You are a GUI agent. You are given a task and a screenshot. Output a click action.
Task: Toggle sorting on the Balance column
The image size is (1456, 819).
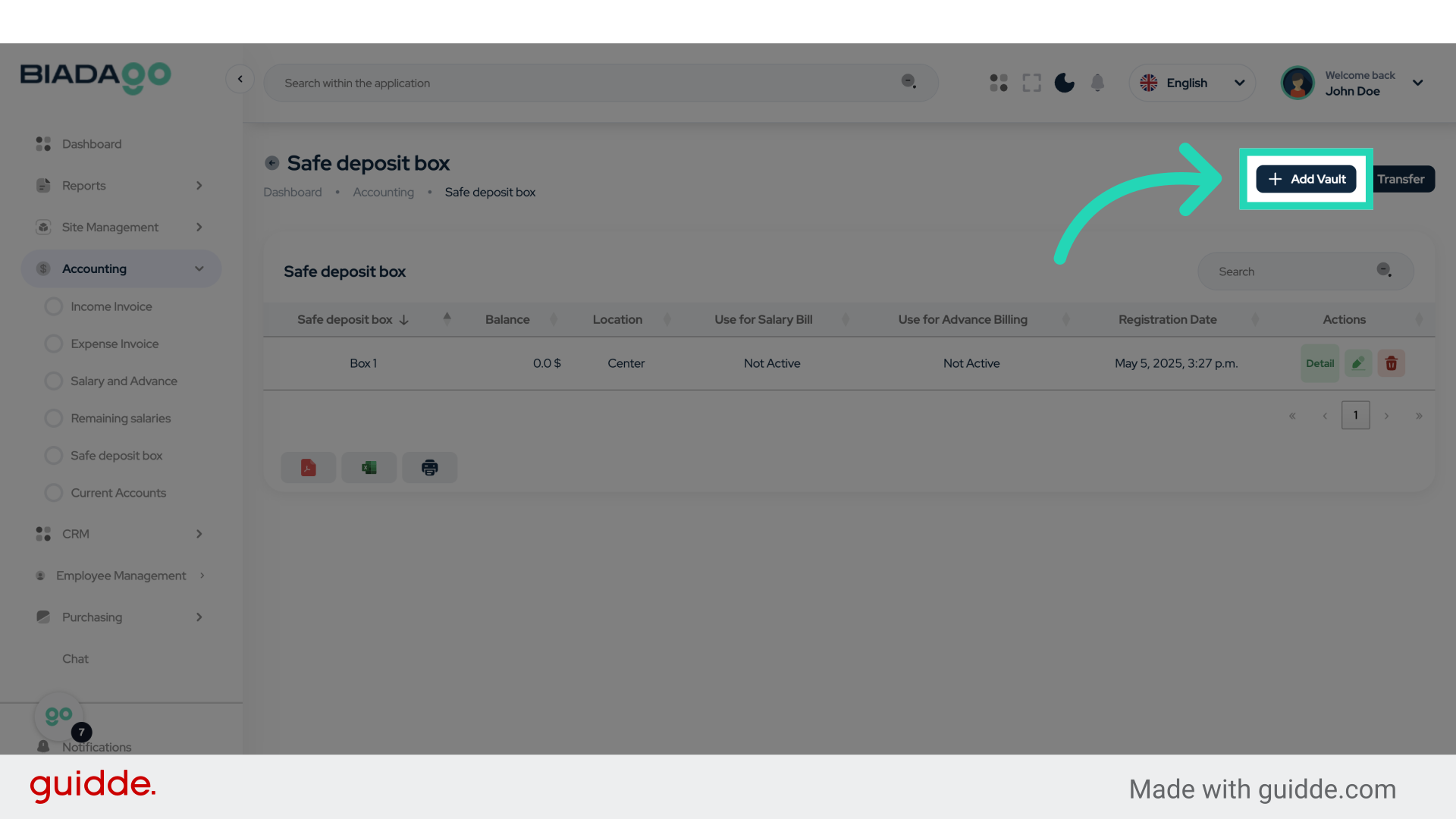point(554,318)
